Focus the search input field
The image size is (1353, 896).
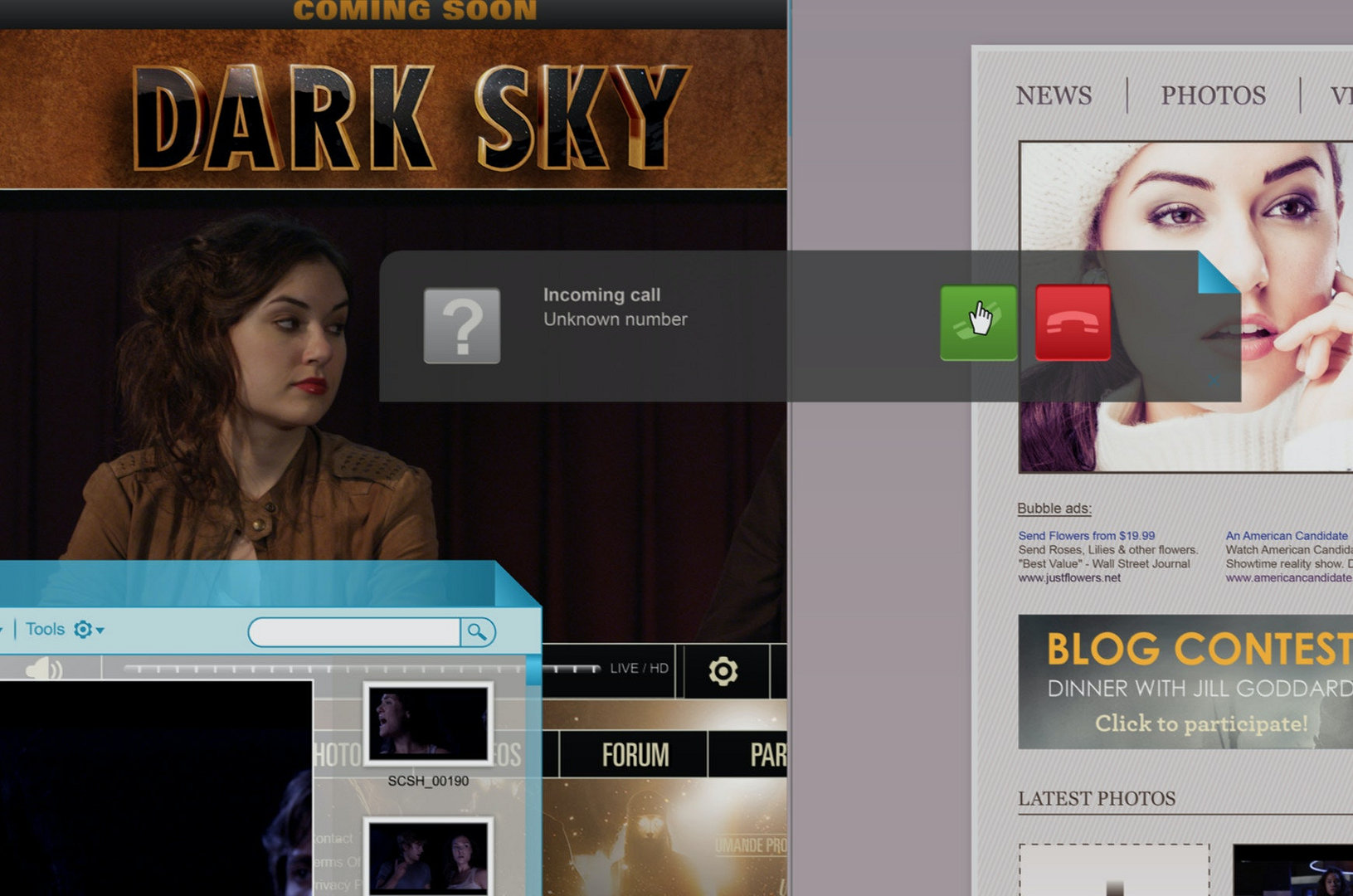pyautogui.click(x=354, y=632)
